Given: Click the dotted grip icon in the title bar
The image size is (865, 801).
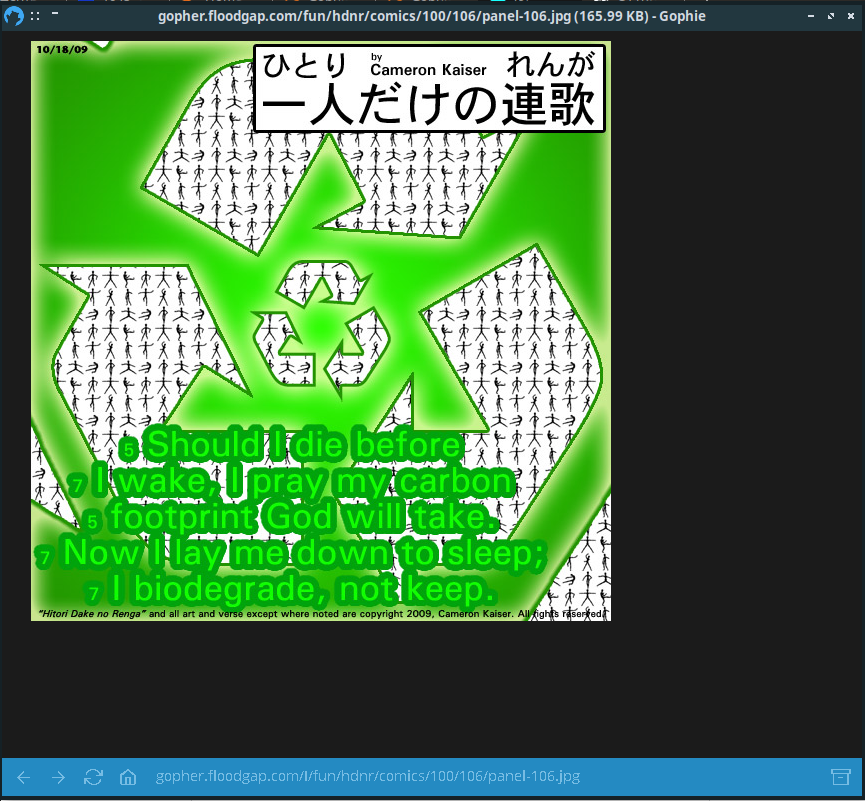Looking at the screenshot, I should (35, 16).
